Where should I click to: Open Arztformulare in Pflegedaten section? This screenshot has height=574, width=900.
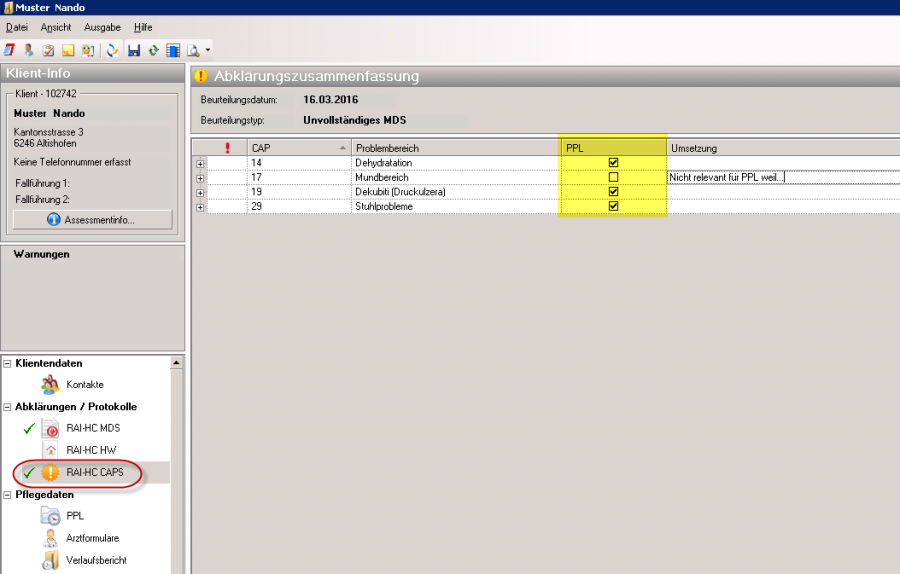click(x=92, y=538)
